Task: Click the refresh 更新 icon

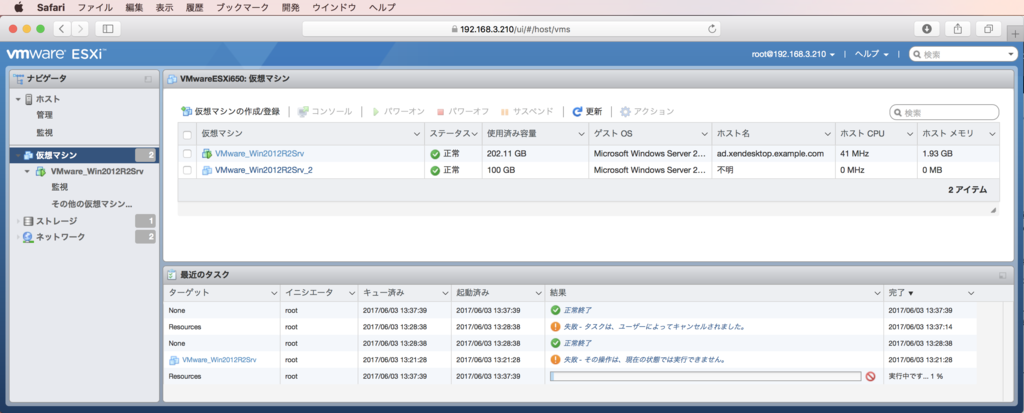Action: tap(577, 112)
